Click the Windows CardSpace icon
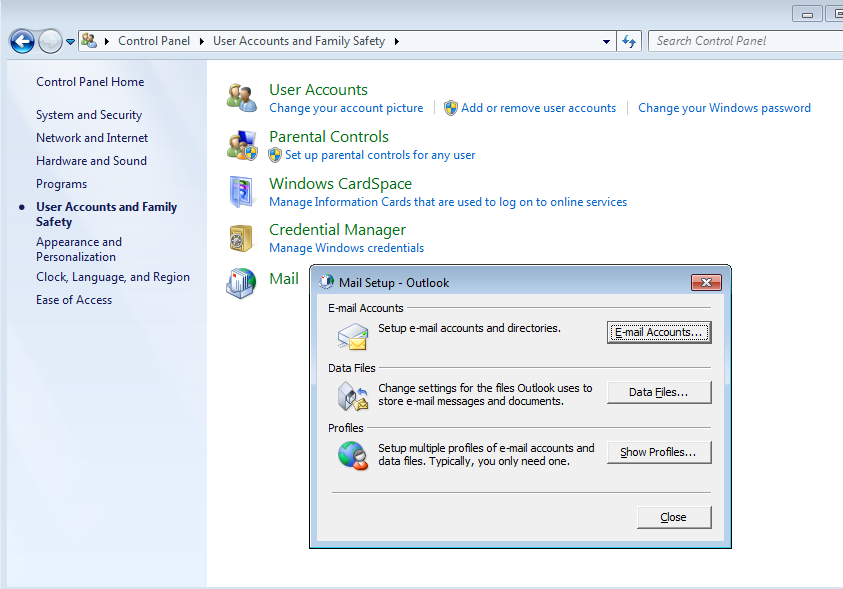 click(x=241, y=192)
